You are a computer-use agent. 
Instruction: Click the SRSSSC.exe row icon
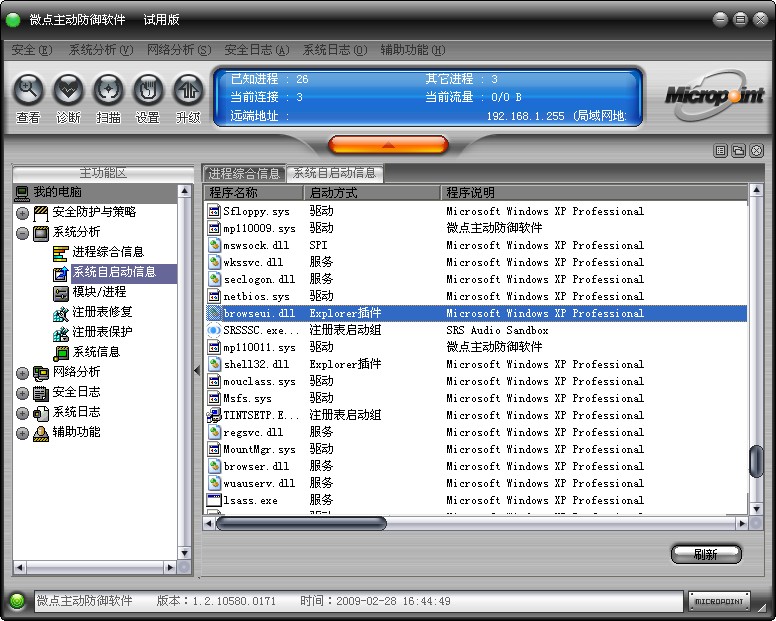point(213,330)
